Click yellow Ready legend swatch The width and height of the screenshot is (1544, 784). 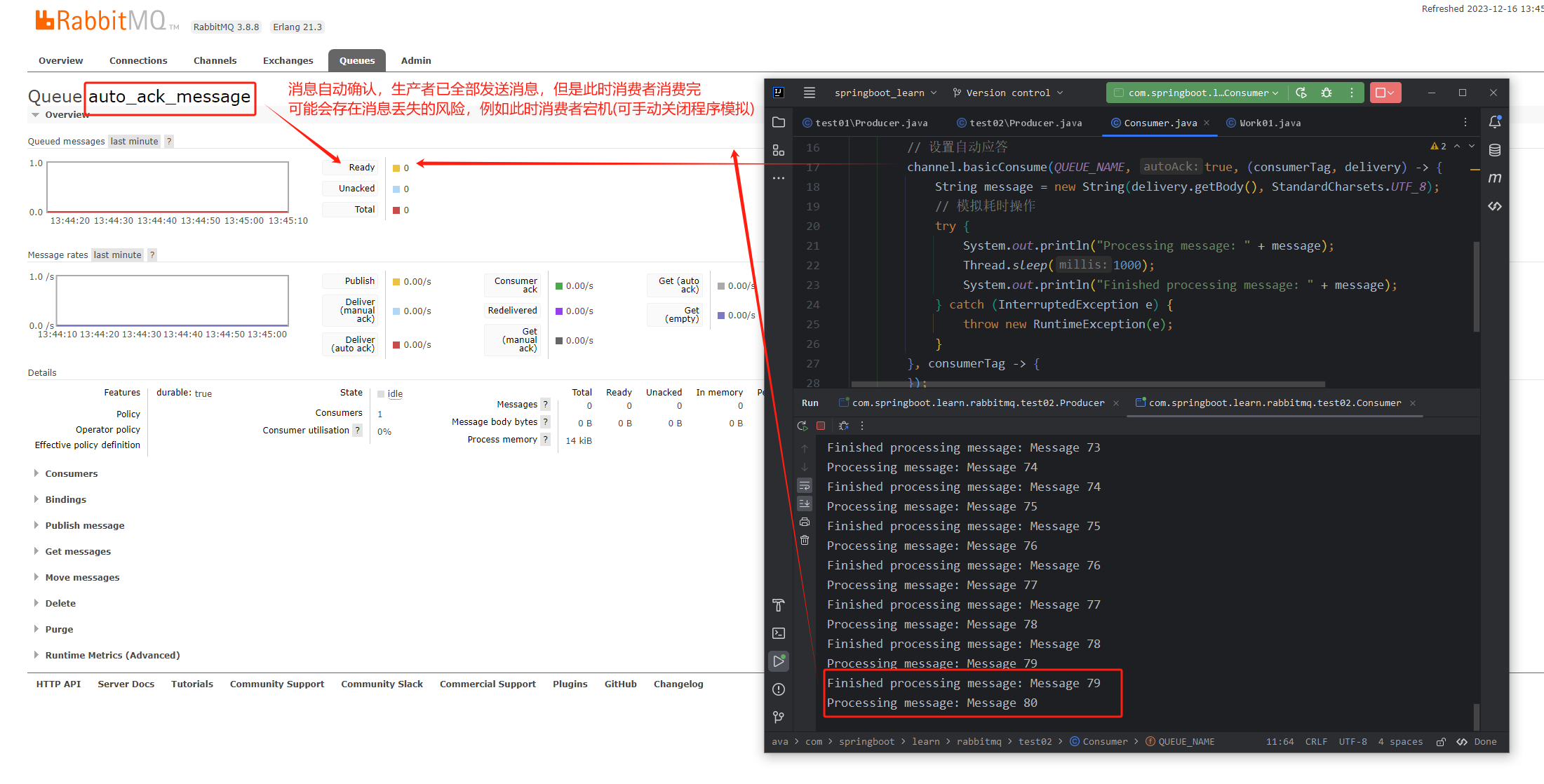tap(396, 168)
